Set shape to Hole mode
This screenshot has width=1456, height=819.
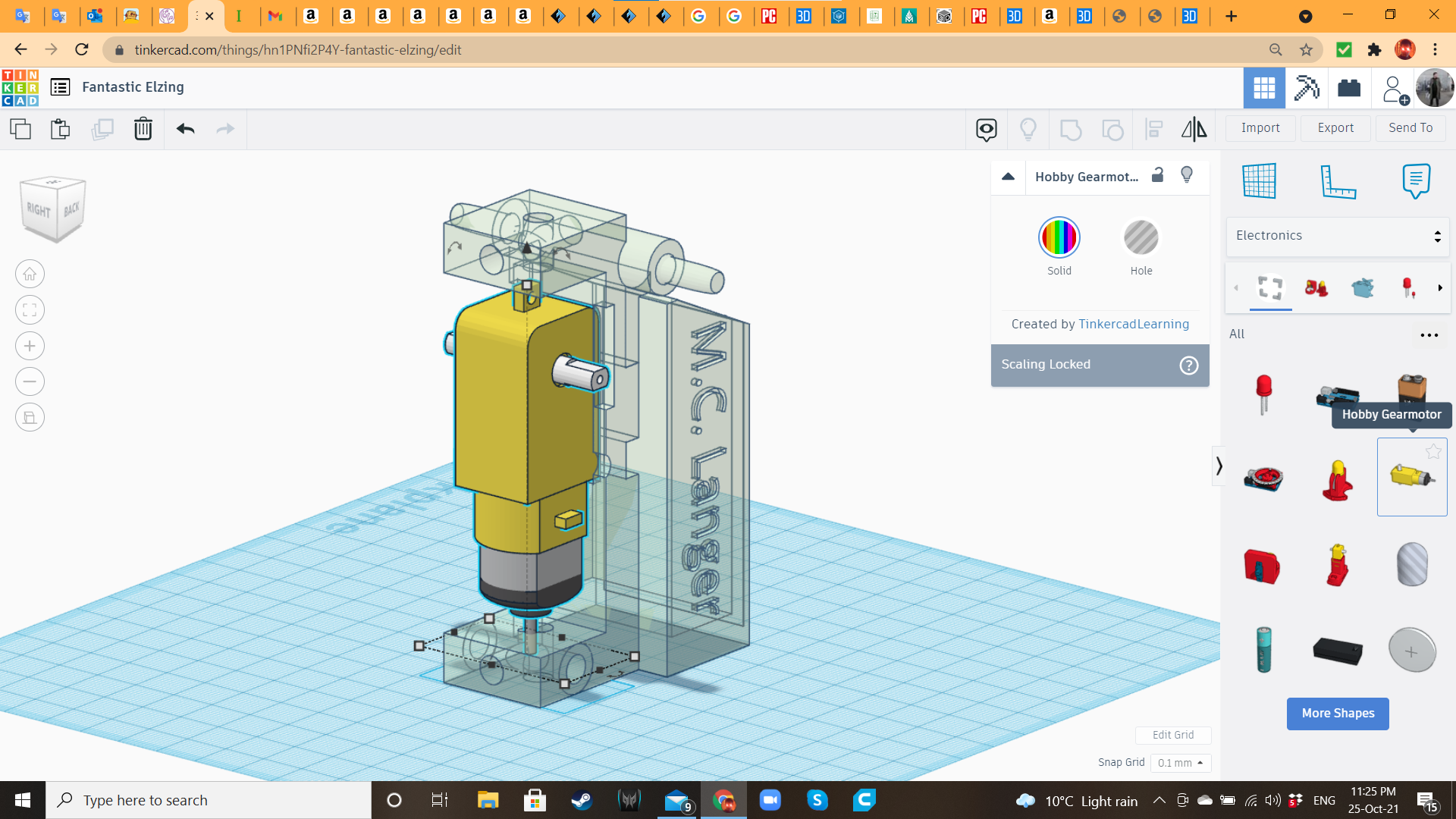click(1141, 238)
